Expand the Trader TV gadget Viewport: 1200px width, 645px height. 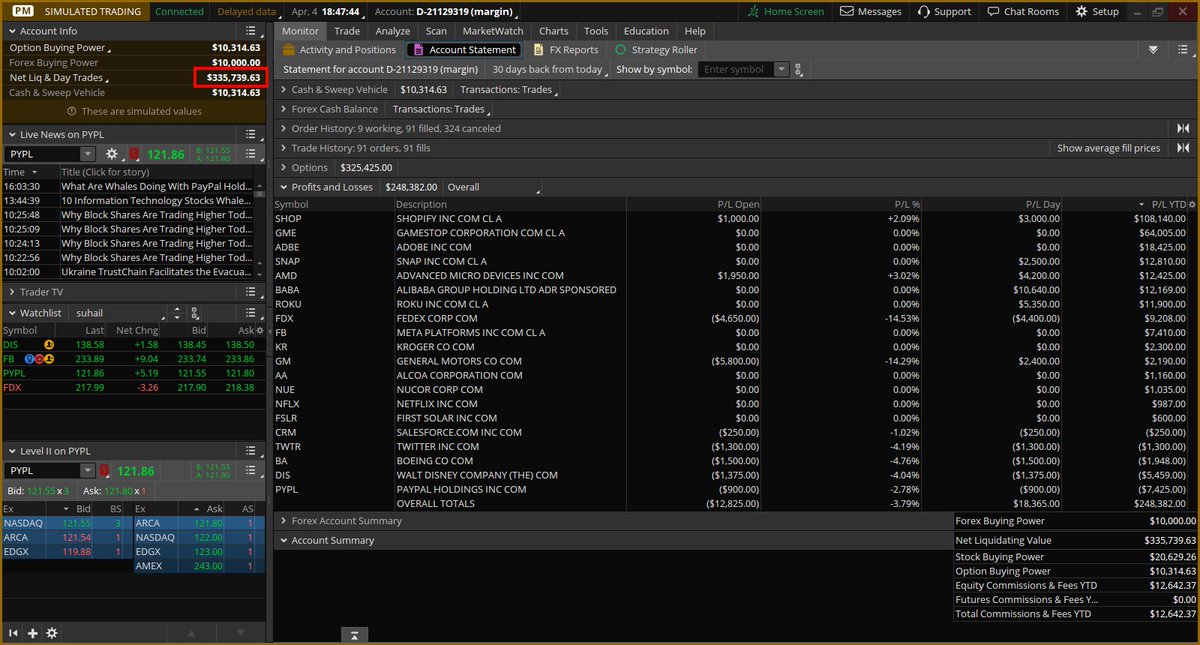(11, 292)
